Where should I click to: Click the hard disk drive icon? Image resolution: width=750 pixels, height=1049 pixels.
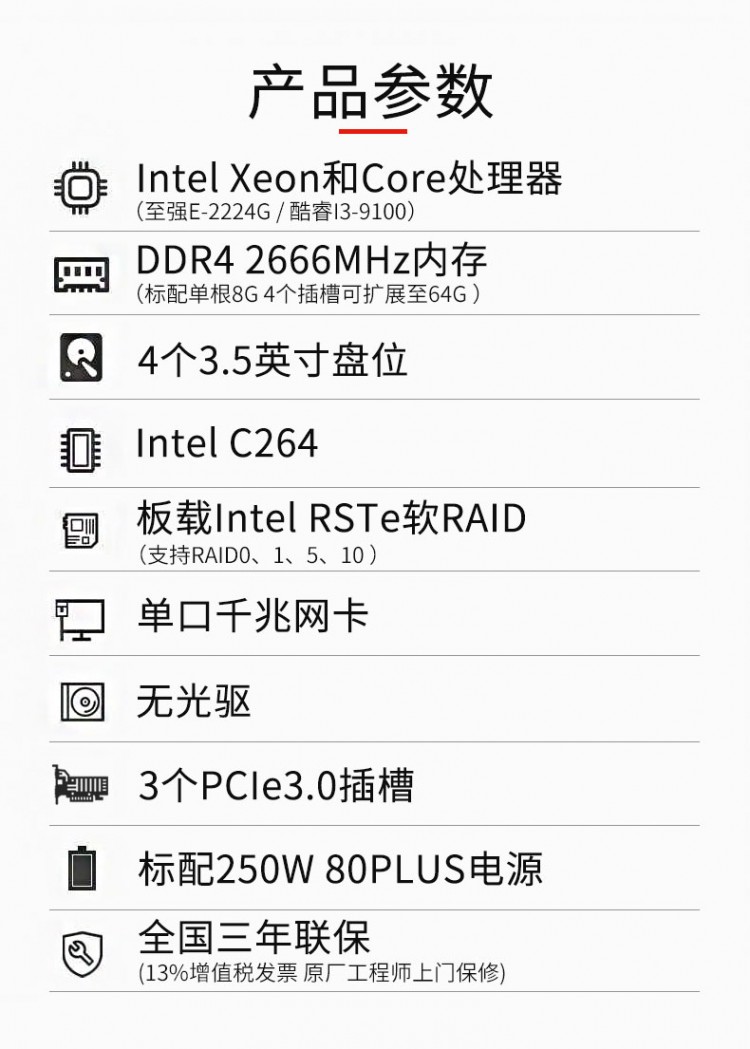(x=81, y=357)
